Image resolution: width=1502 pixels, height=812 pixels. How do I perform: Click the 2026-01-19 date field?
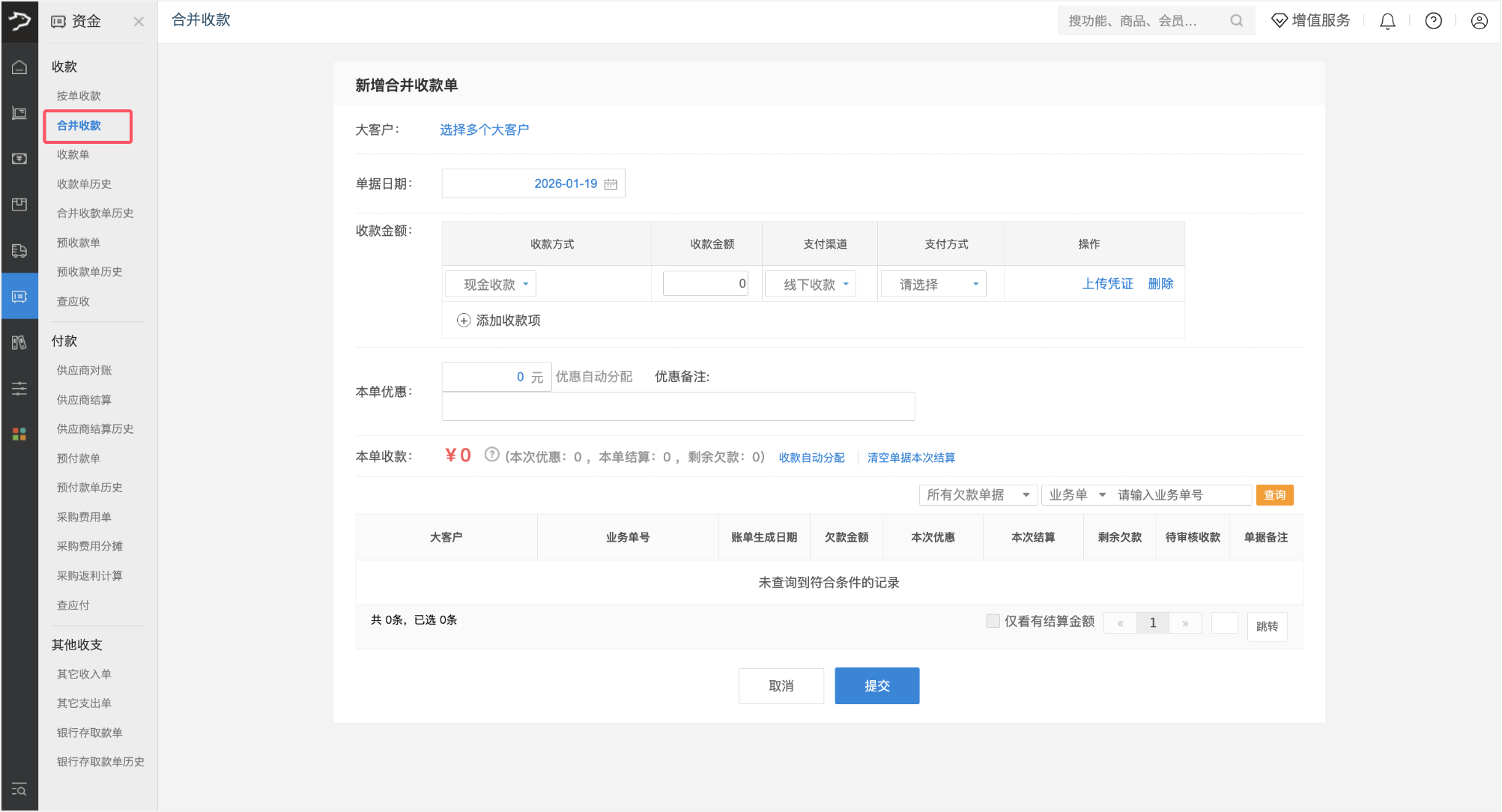click(x=533, y=183)
